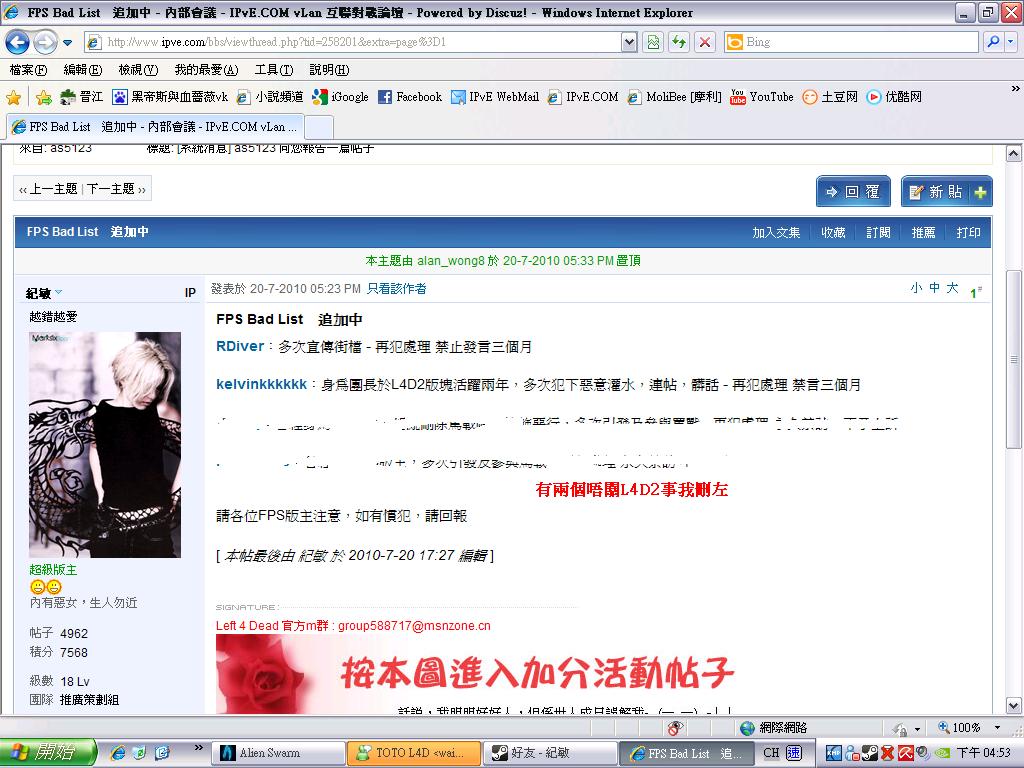The width and height of the screenshot is (1024, 768).
Task: Open the 工具(T) menu
Action: click(274, 70)
